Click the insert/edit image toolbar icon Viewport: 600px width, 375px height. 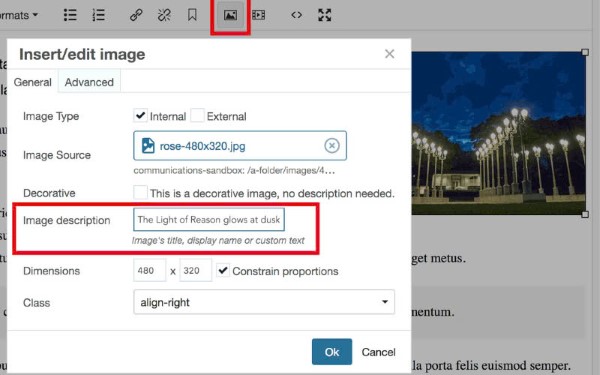coord(230,15)
